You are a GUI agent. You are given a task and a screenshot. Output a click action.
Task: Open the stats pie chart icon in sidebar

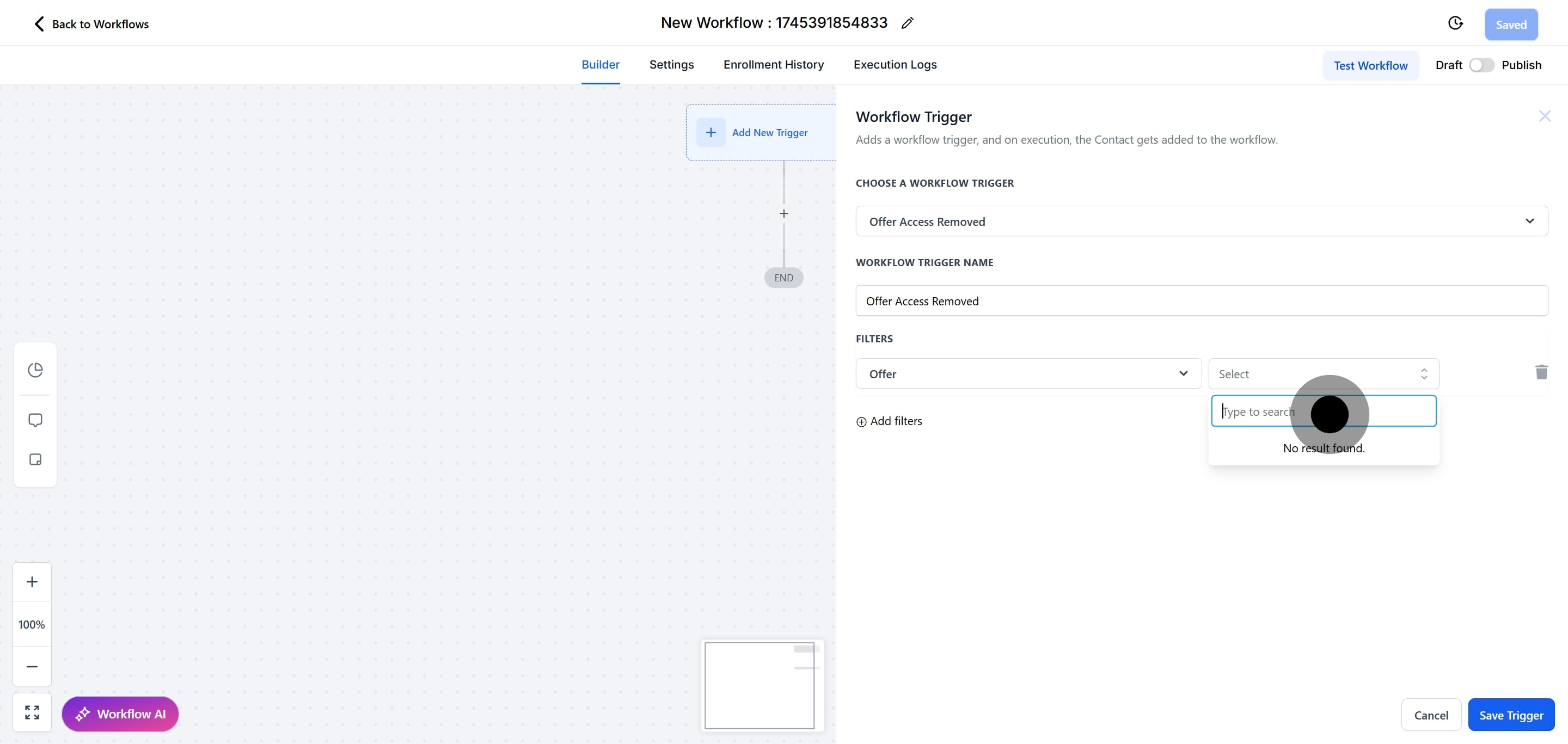35,370
